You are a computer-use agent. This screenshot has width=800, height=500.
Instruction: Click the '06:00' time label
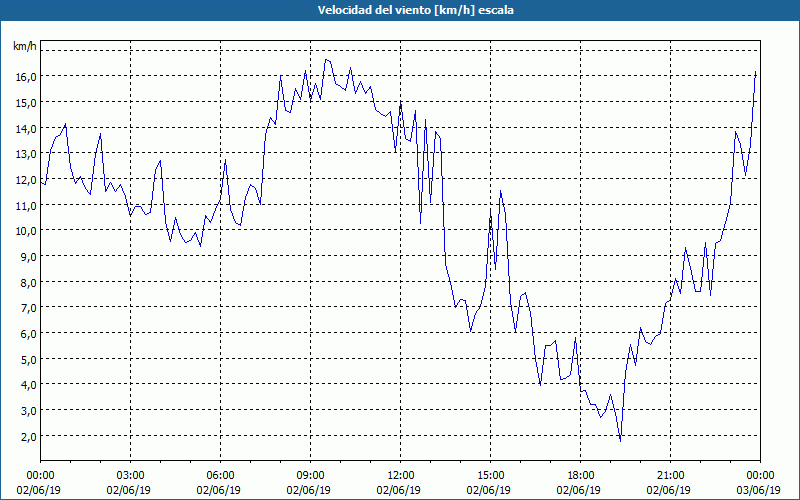click(220, 476)
